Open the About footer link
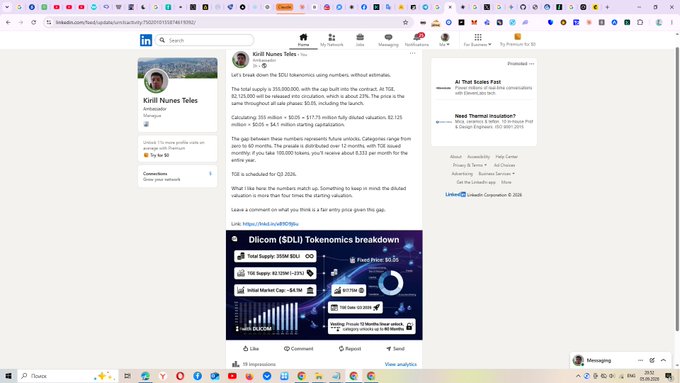Image resolution: width=680 pixels, height=383 pixels. (455, 157)
